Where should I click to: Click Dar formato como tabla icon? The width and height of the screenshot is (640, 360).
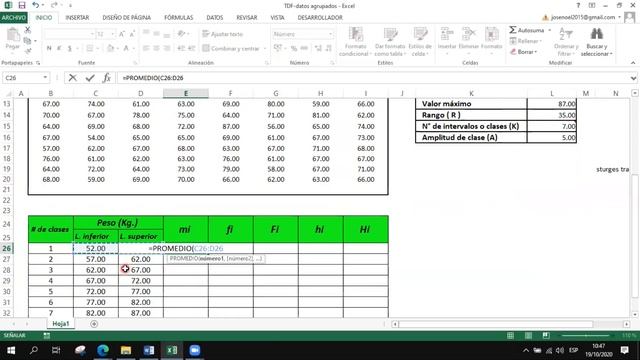click(x=390, y=34)
